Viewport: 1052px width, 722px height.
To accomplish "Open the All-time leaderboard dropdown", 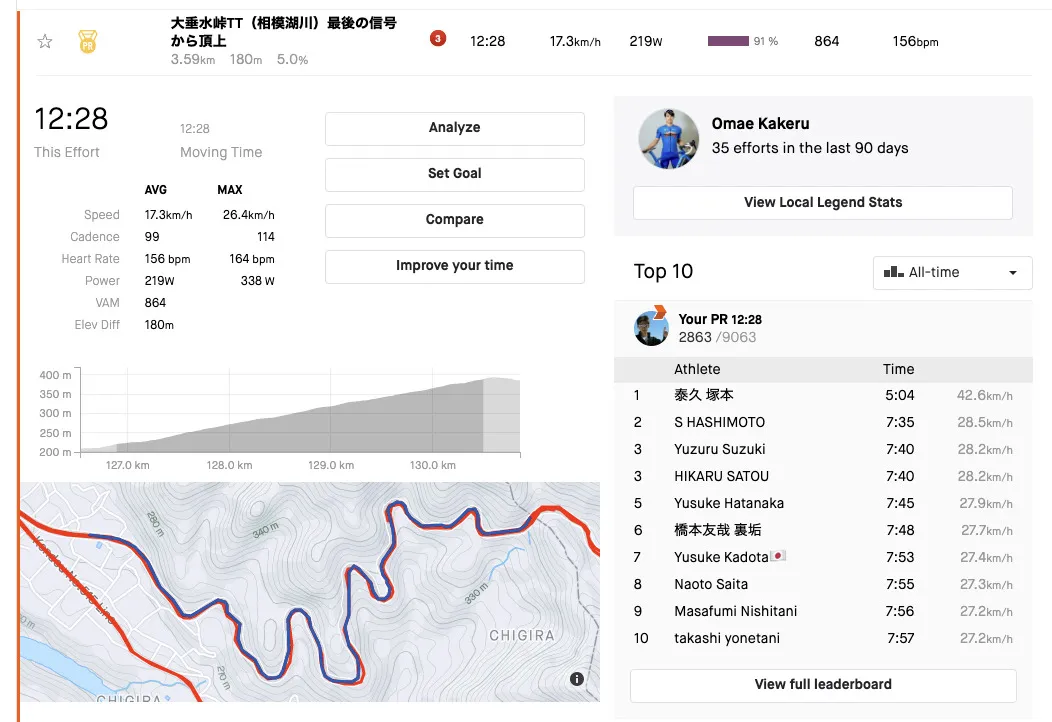I will click(951, 272).
